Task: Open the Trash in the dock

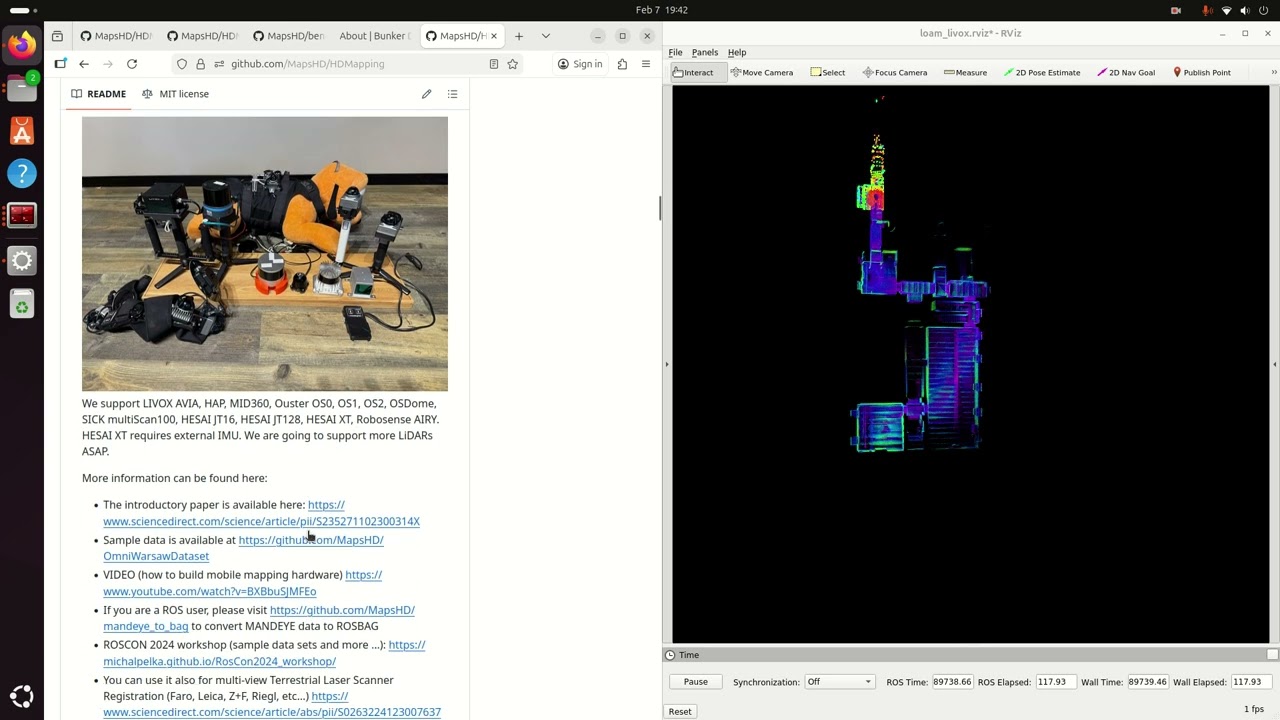Action: tap(22, 303)
